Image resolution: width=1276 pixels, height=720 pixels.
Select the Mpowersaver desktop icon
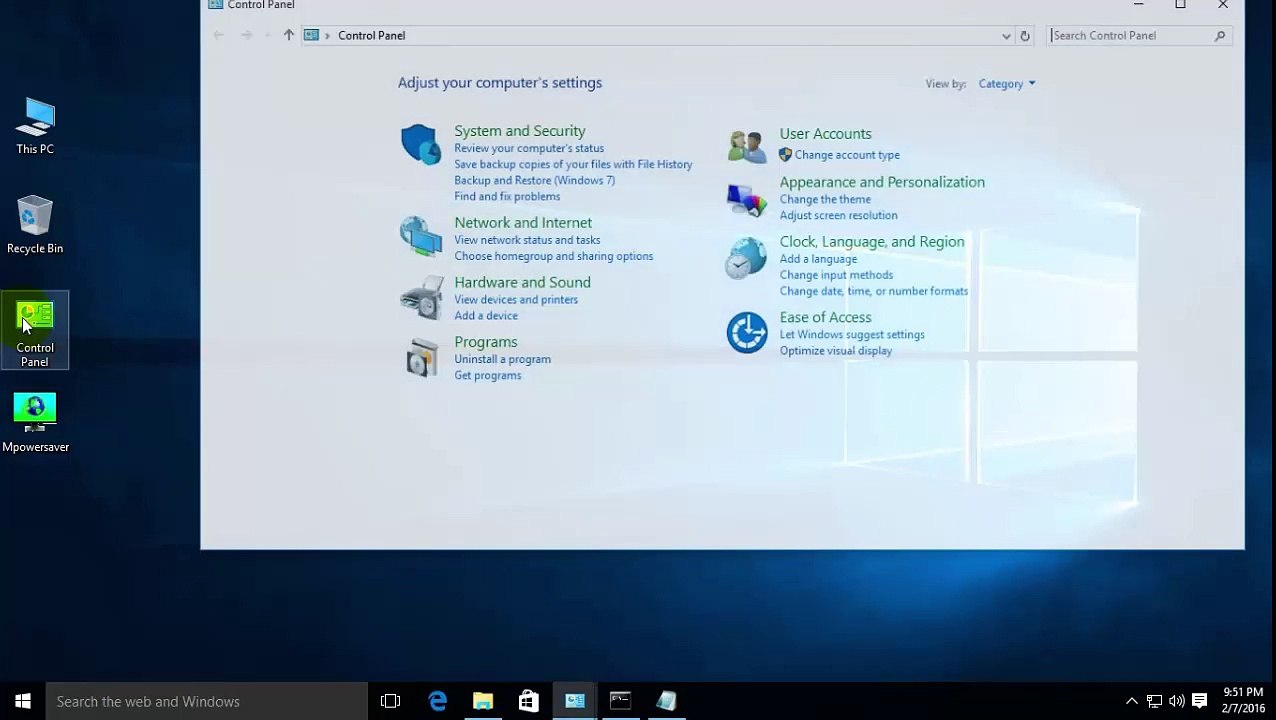(x=35, y=423)
